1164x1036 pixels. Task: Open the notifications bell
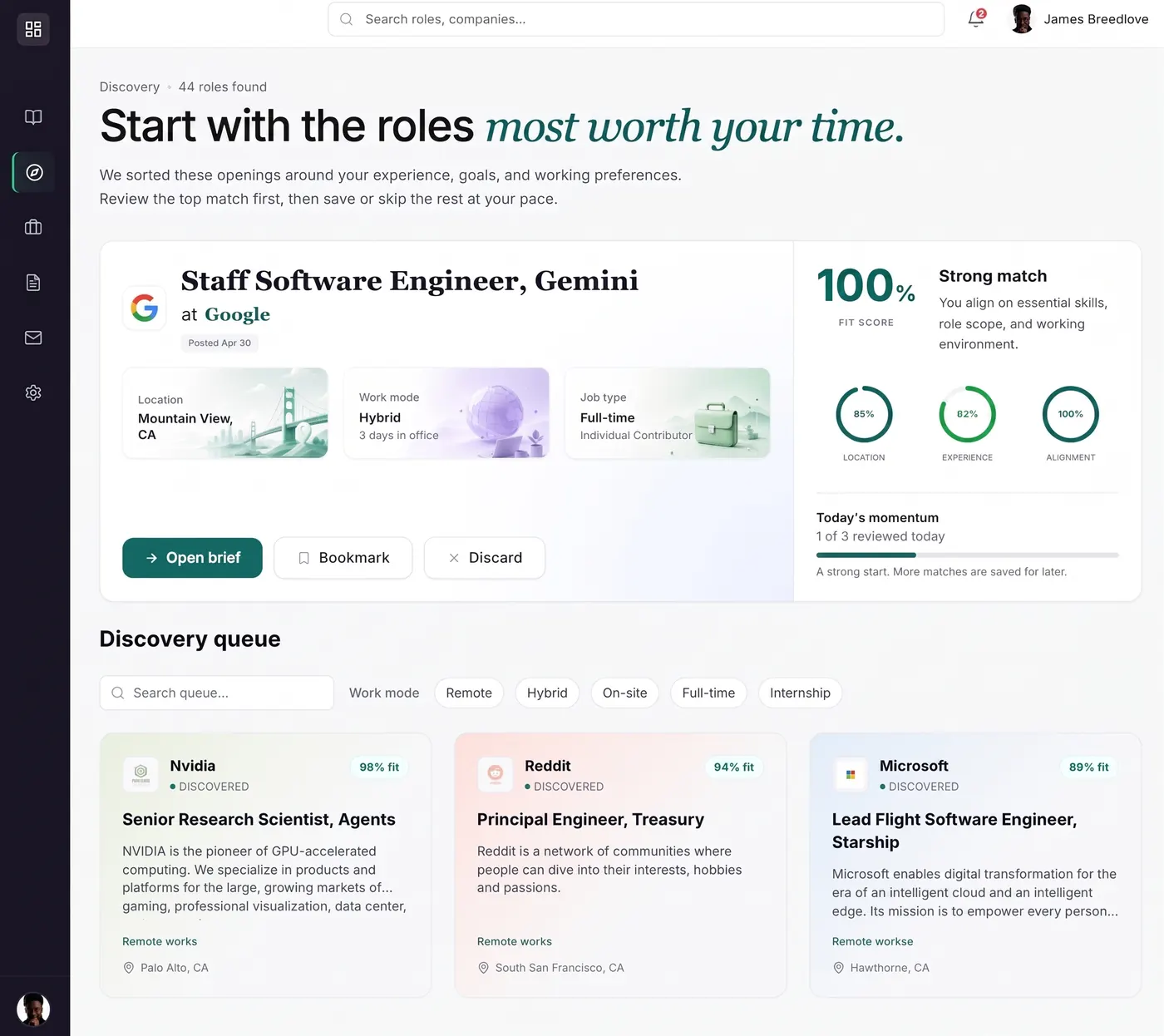[976, 19]
